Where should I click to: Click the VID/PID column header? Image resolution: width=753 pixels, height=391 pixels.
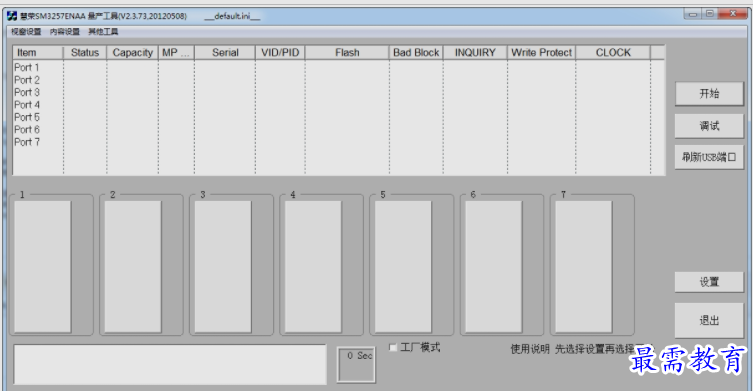pyautogui.click(x=280, y=52)
